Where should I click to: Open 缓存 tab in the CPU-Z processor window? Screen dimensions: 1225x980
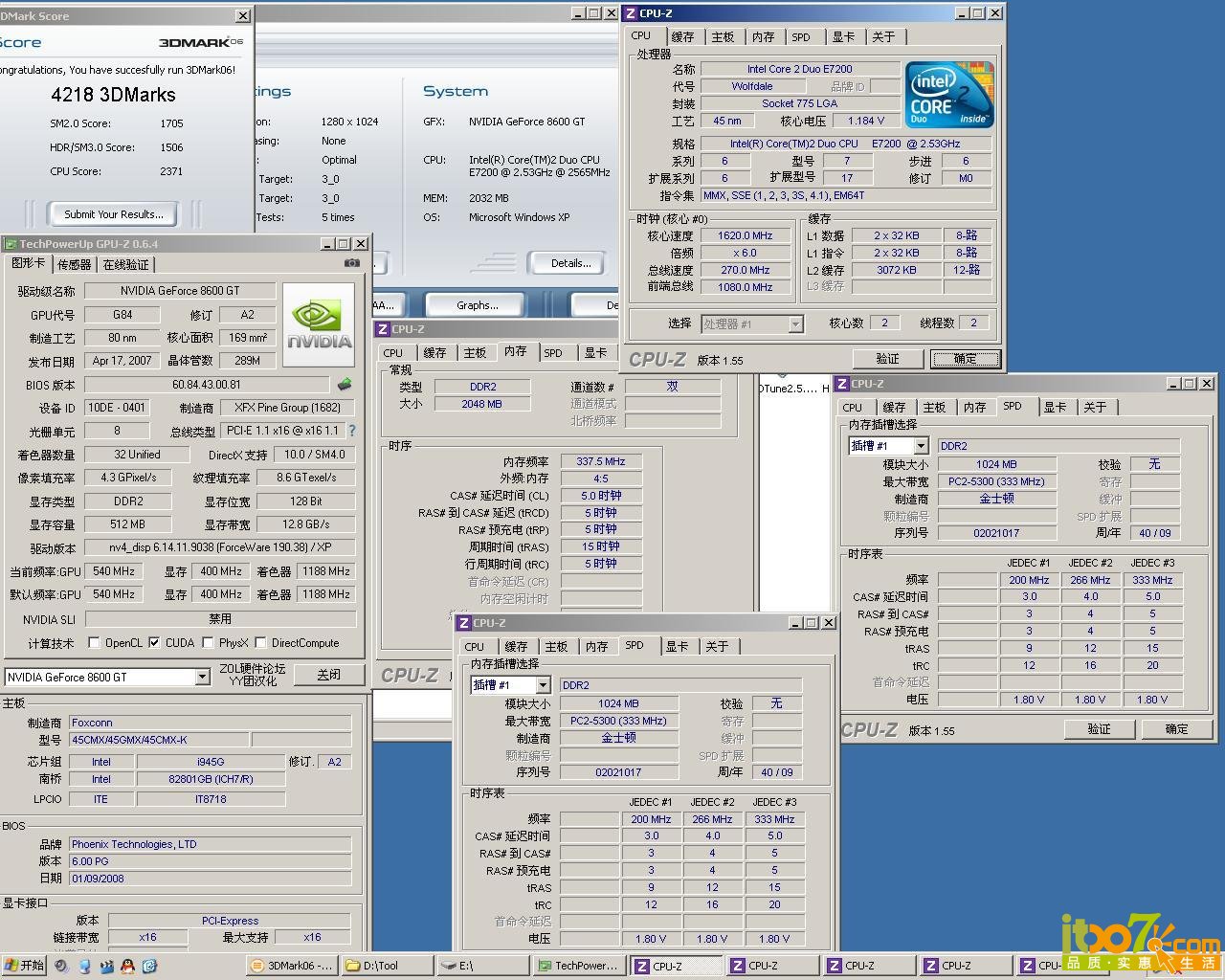tap(682, 37)
